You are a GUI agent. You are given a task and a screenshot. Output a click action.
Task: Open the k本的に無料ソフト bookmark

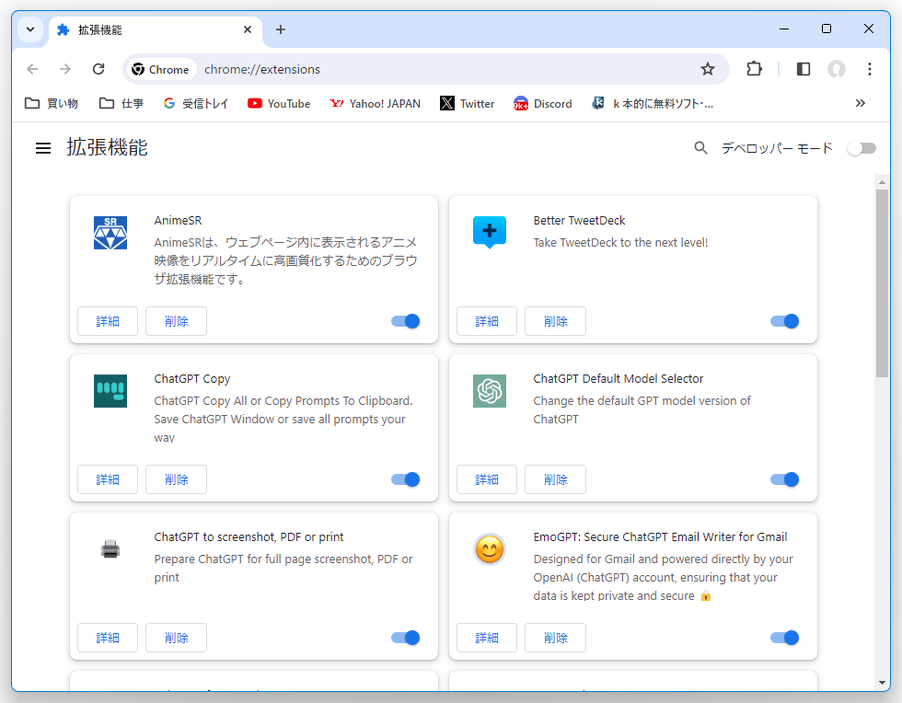652,104
